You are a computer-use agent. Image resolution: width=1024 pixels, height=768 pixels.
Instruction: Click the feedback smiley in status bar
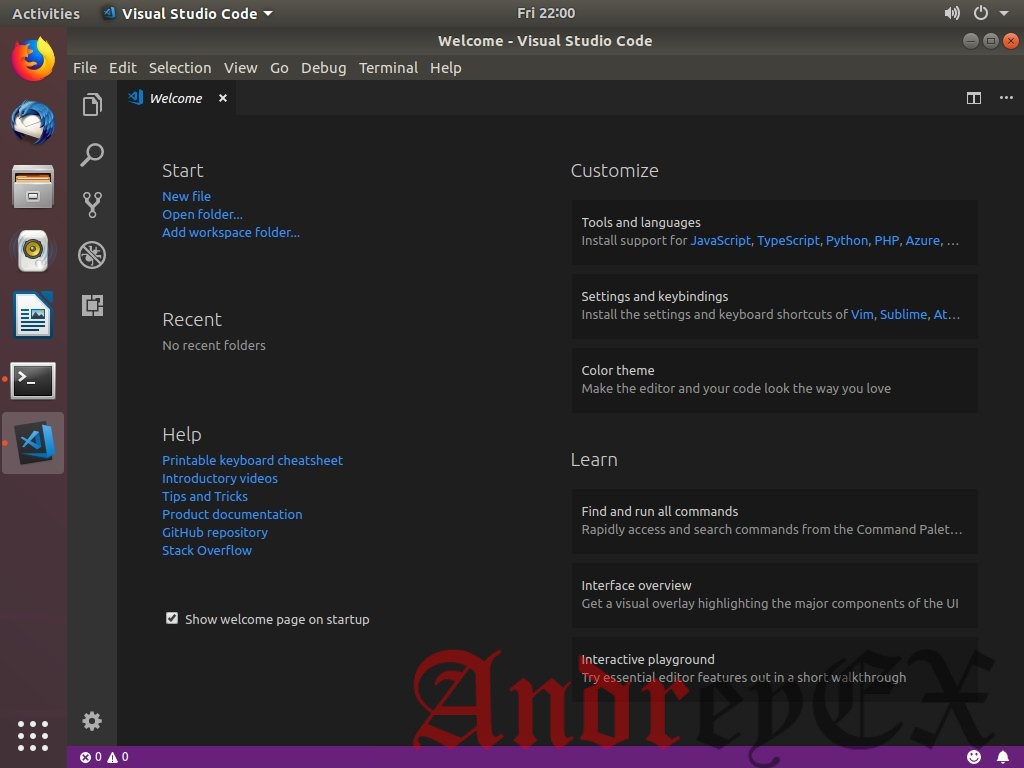pyautogui.click(x=974, y=757)
